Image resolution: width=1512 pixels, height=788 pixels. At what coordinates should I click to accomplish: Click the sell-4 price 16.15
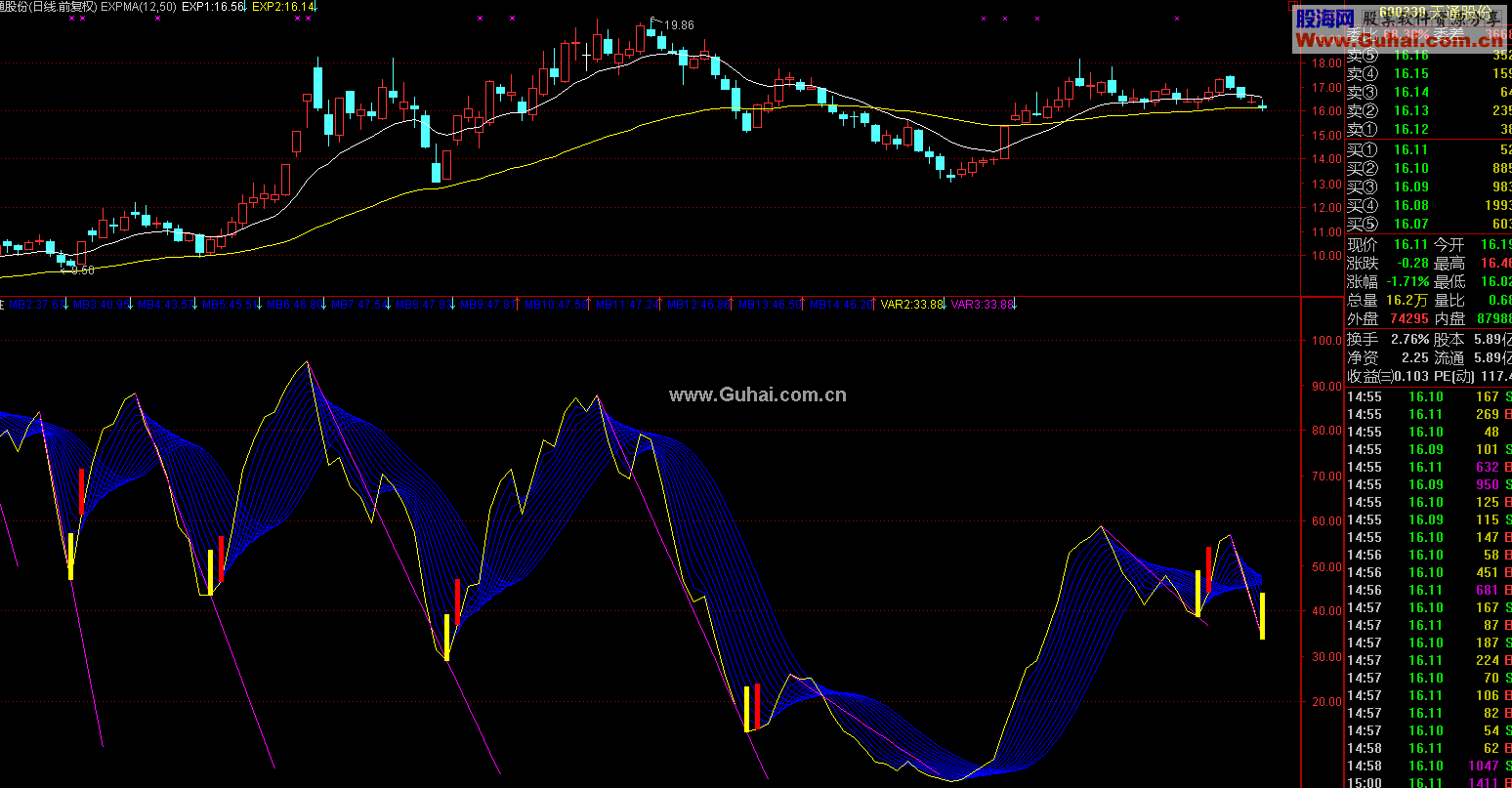coord(1410,73)
